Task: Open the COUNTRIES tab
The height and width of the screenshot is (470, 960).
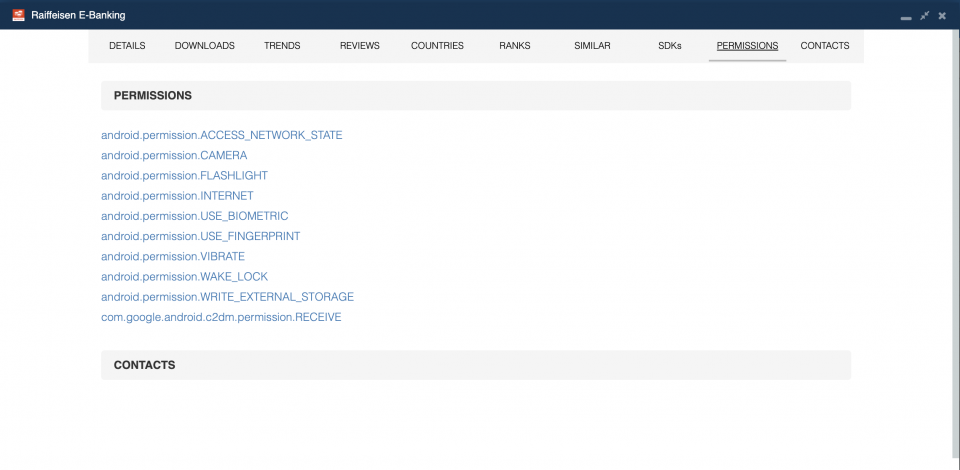Action: (x=437, y=46)
